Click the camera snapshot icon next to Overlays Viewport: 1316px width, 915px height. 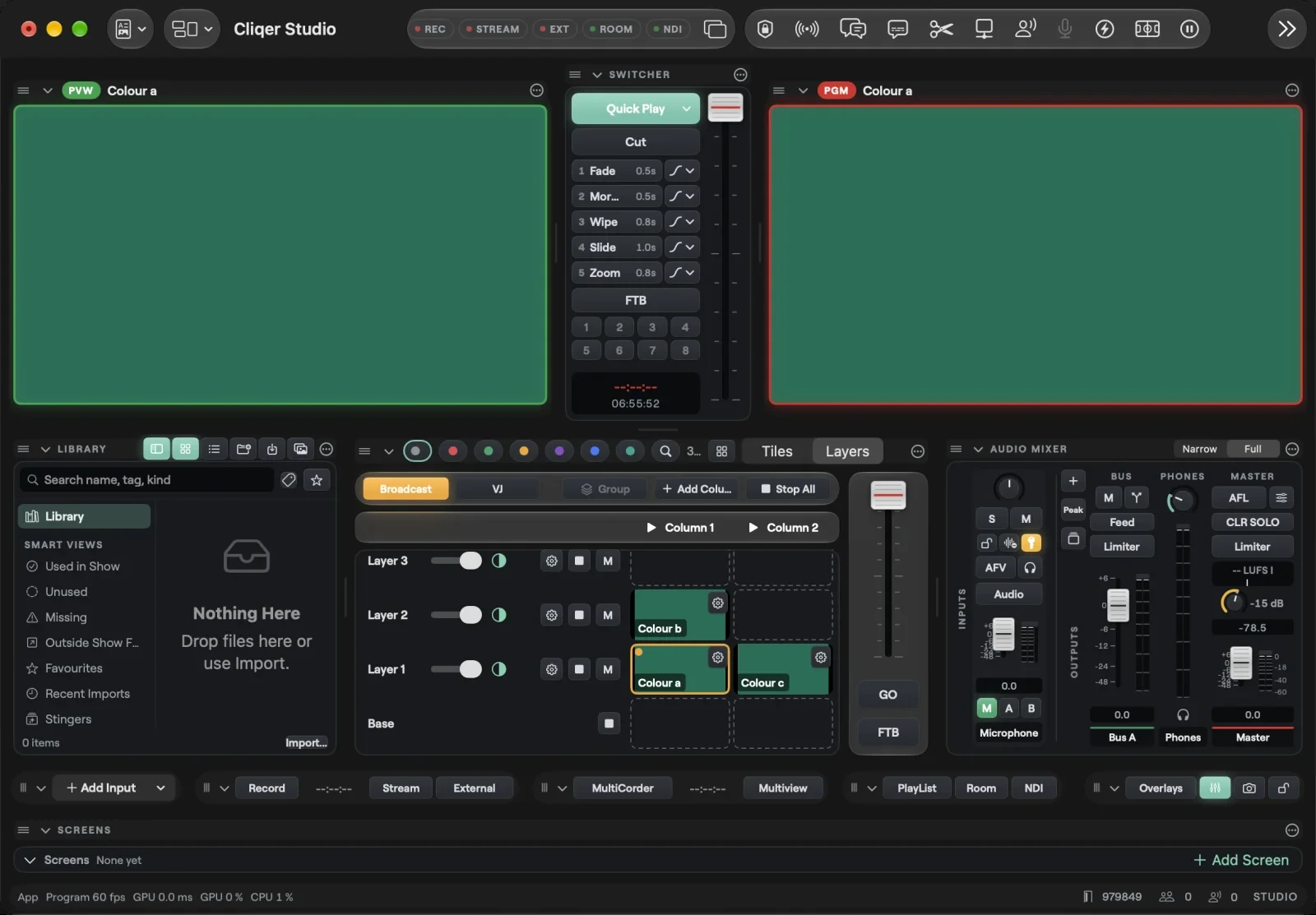coord(1249,788)
